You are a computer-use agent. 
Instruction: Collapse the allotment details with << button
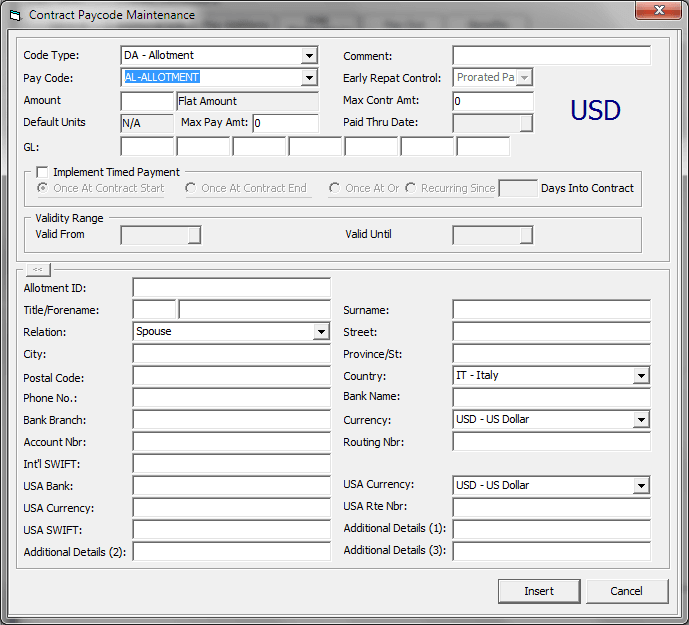click(38, 269)
